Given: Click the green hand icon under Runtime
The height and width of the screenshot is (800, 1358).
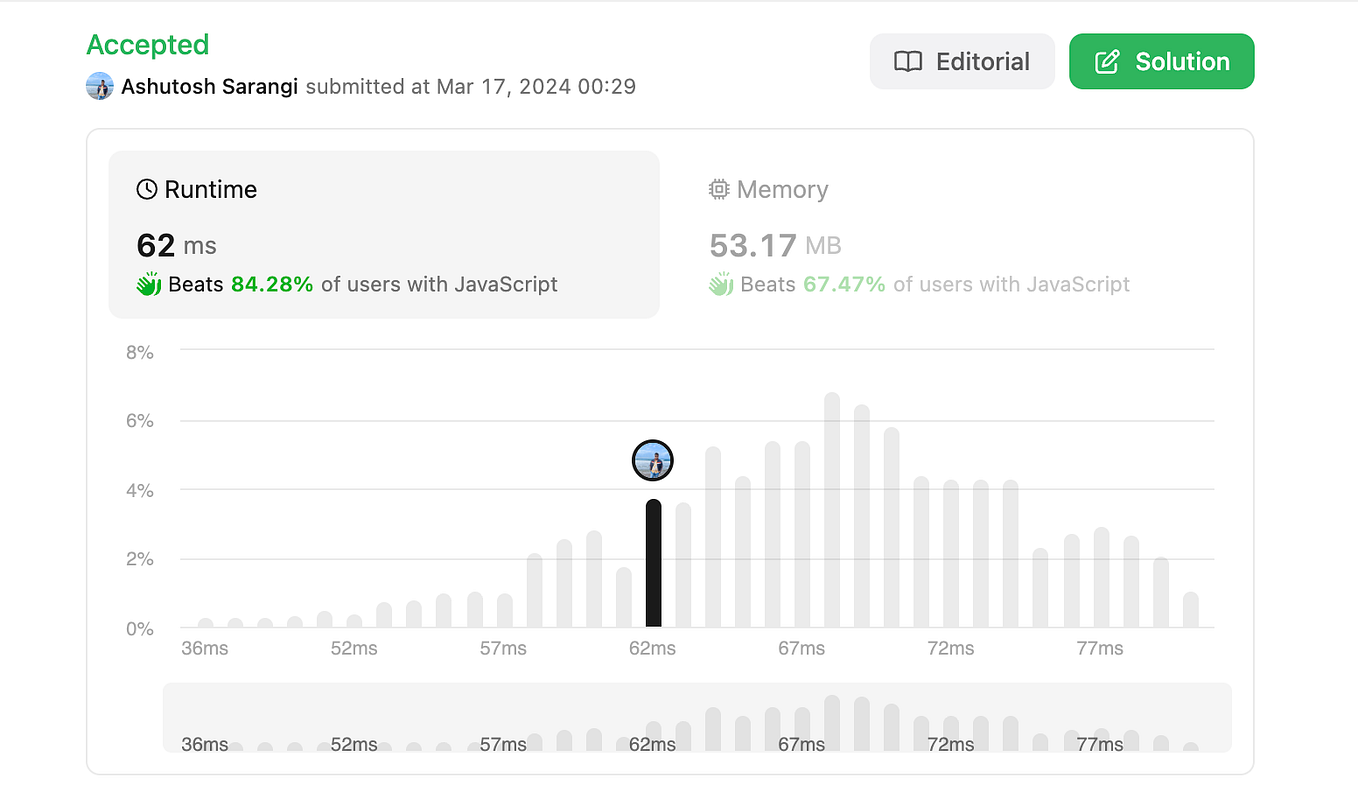Looking at the screenshot, I should (148, 283).
